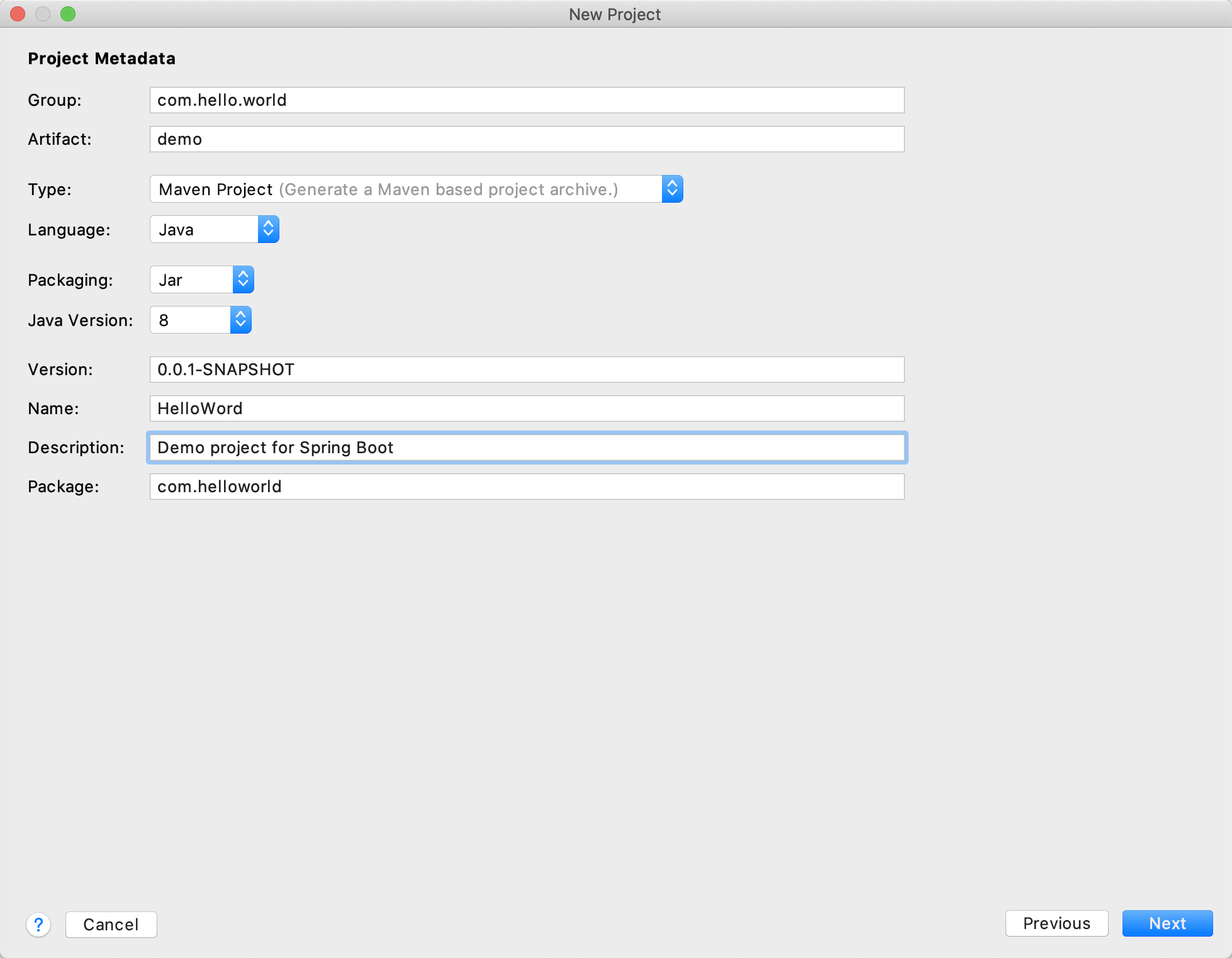
Task: Close the New Project window
Action: click(18, 14)
